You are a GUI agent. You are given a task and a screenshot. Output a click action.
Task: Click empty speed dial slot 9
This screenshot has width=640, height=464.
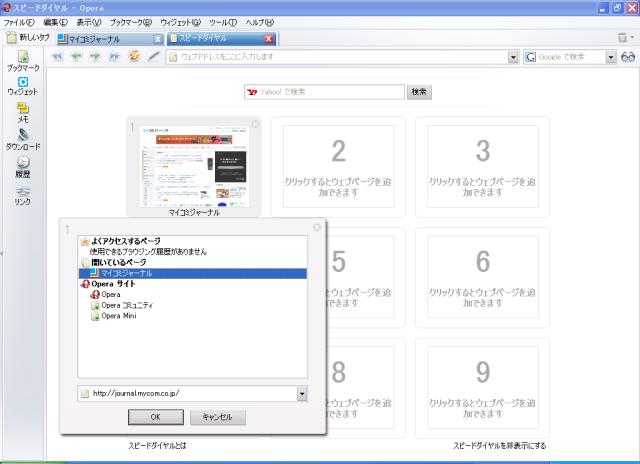[x=482, y=388]
